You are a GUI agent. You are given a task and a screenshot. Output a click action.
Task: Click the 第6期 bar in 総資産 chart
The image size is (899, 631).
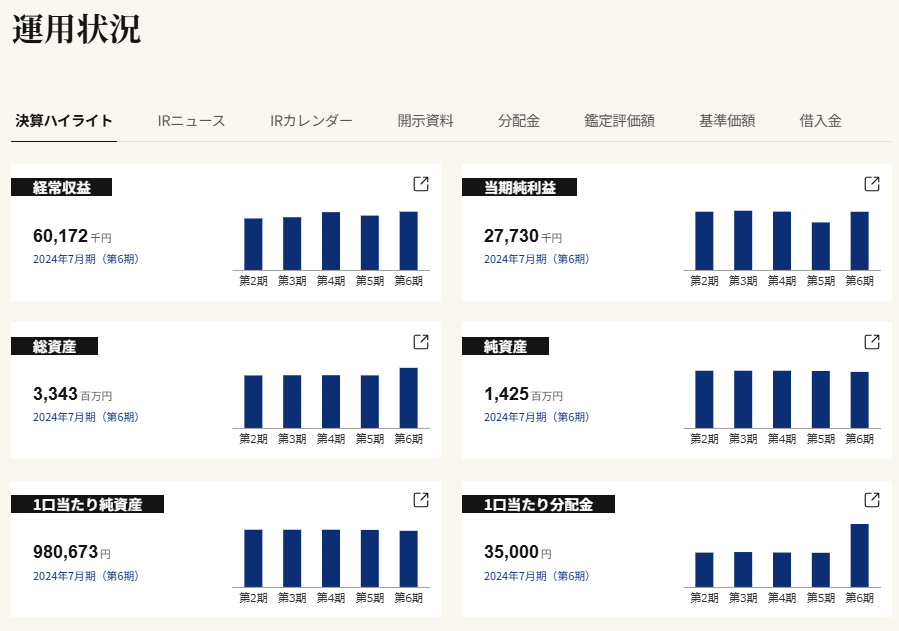pos(409,398)
